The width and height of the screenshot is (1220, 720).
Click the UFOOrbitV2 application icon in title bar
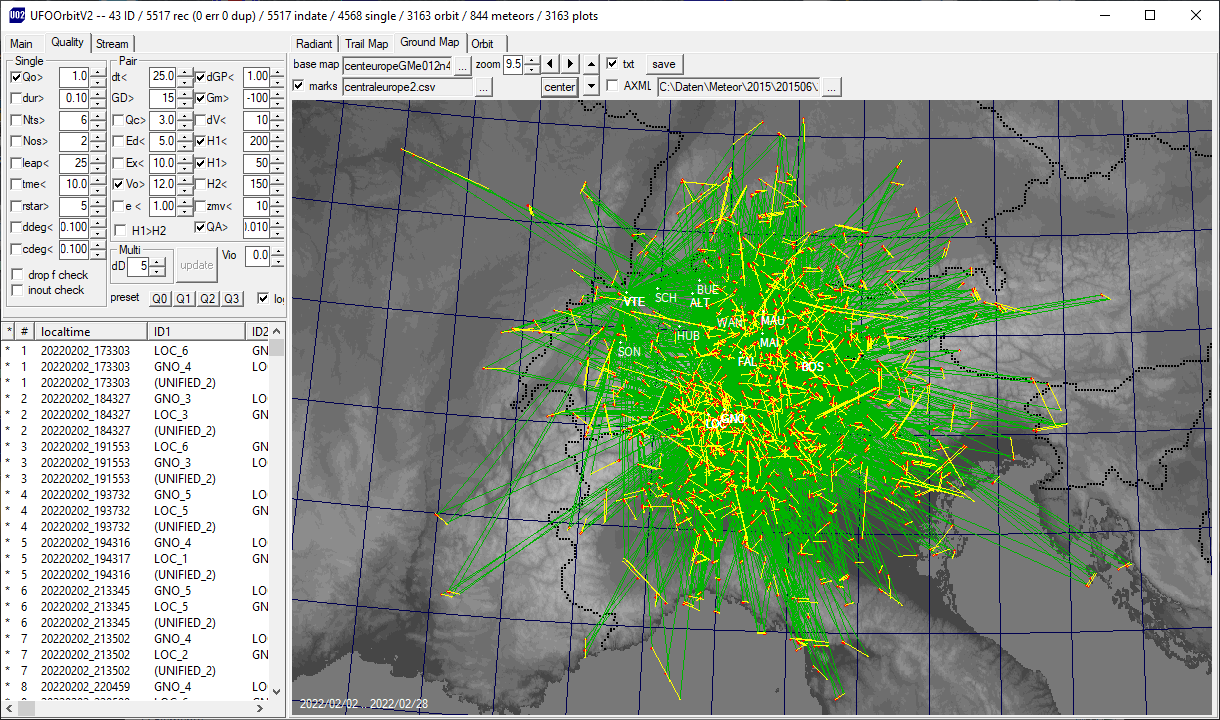pyautogui.click(x=17, y=15)
